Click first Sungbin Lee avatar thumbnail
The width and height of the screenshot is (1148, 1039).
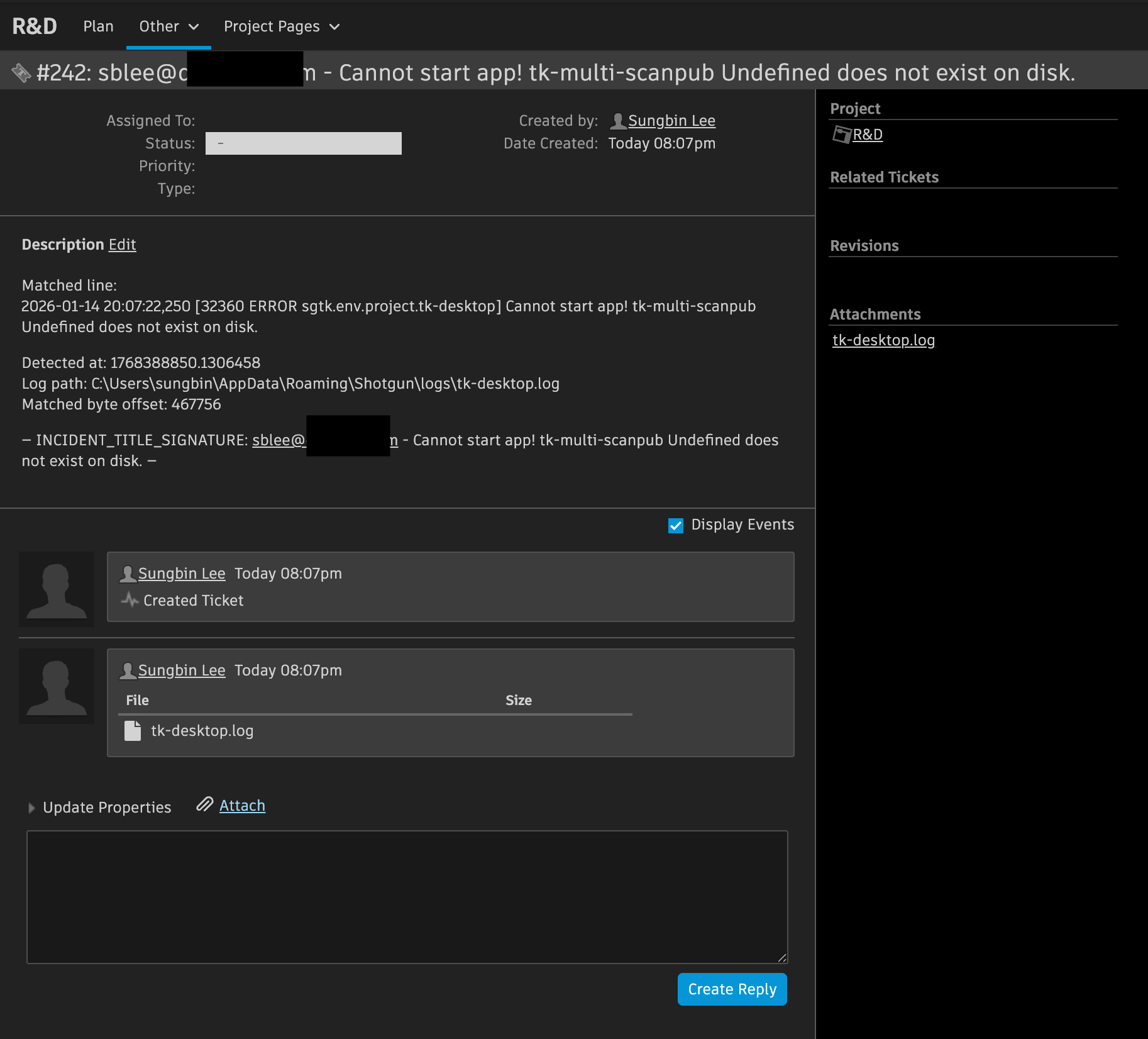click(57, 589)
